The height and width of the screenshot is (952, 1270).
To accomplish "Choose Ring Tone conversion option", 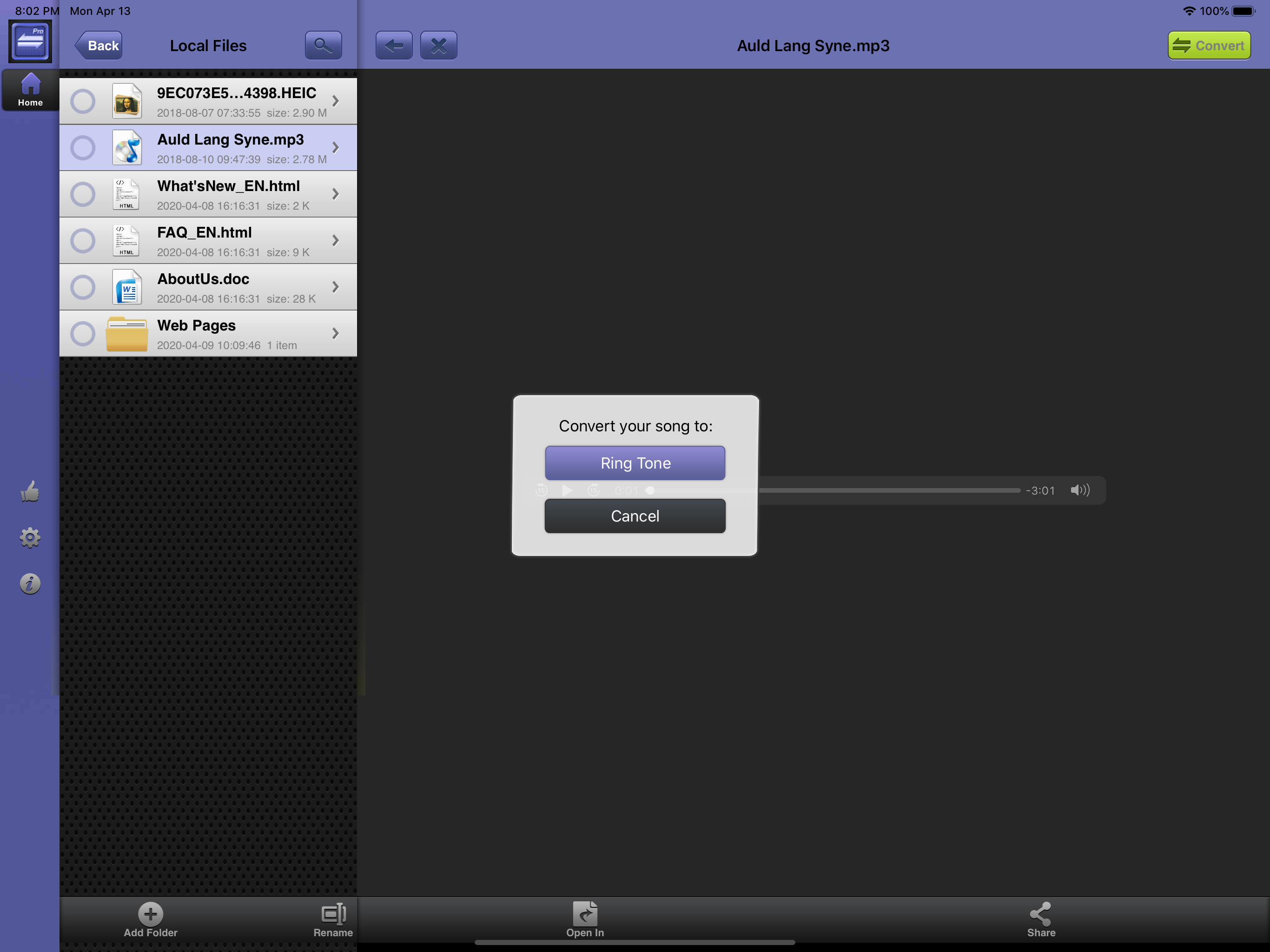I will pyautogui.click(x=635, y=463).
